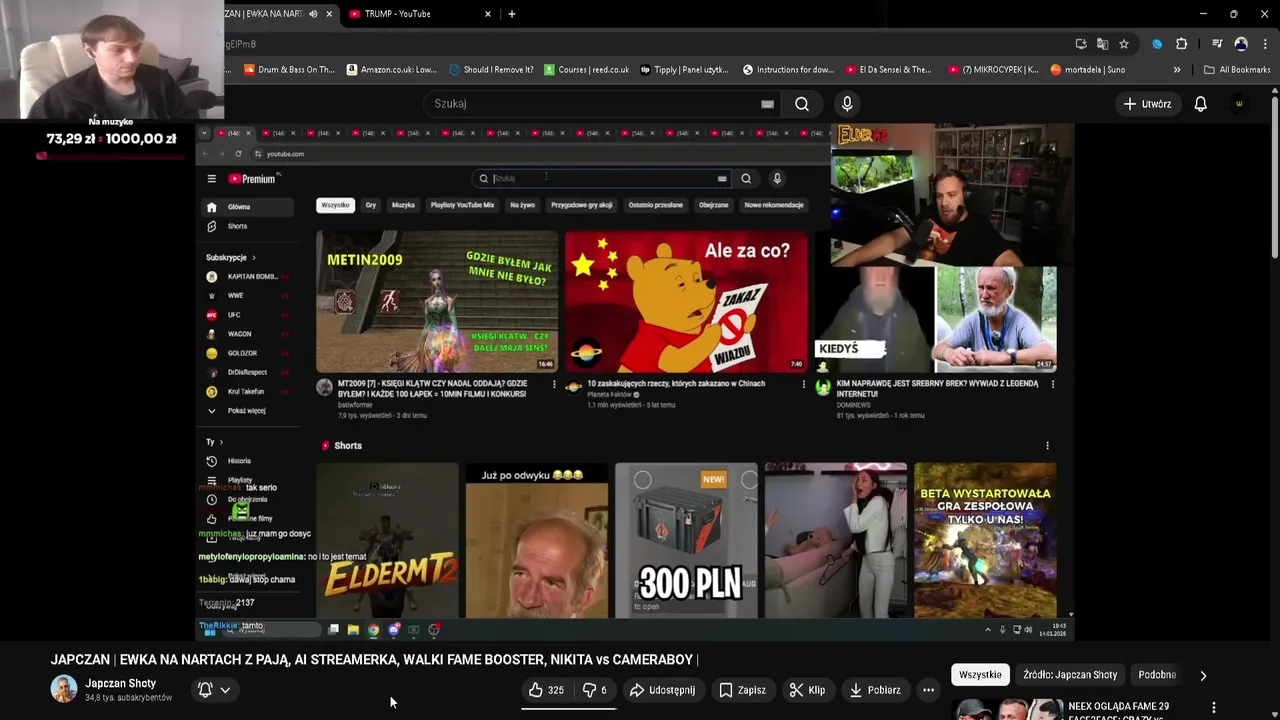
Task: Click the install app icon in address bar
Action: point(1081,44)
